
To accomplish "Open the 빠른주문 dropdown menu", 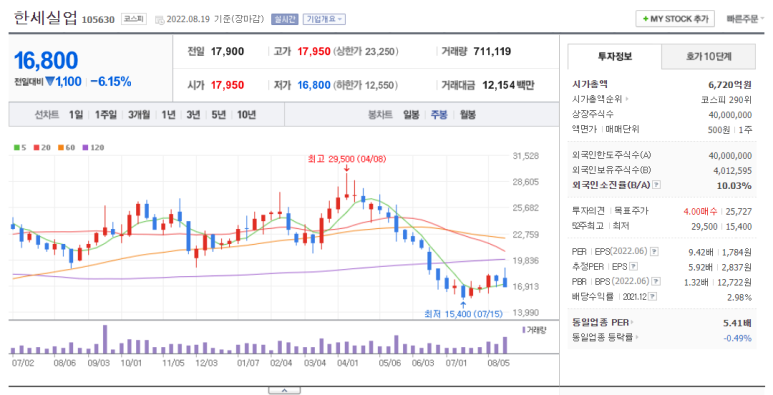I will coord(745,19).
